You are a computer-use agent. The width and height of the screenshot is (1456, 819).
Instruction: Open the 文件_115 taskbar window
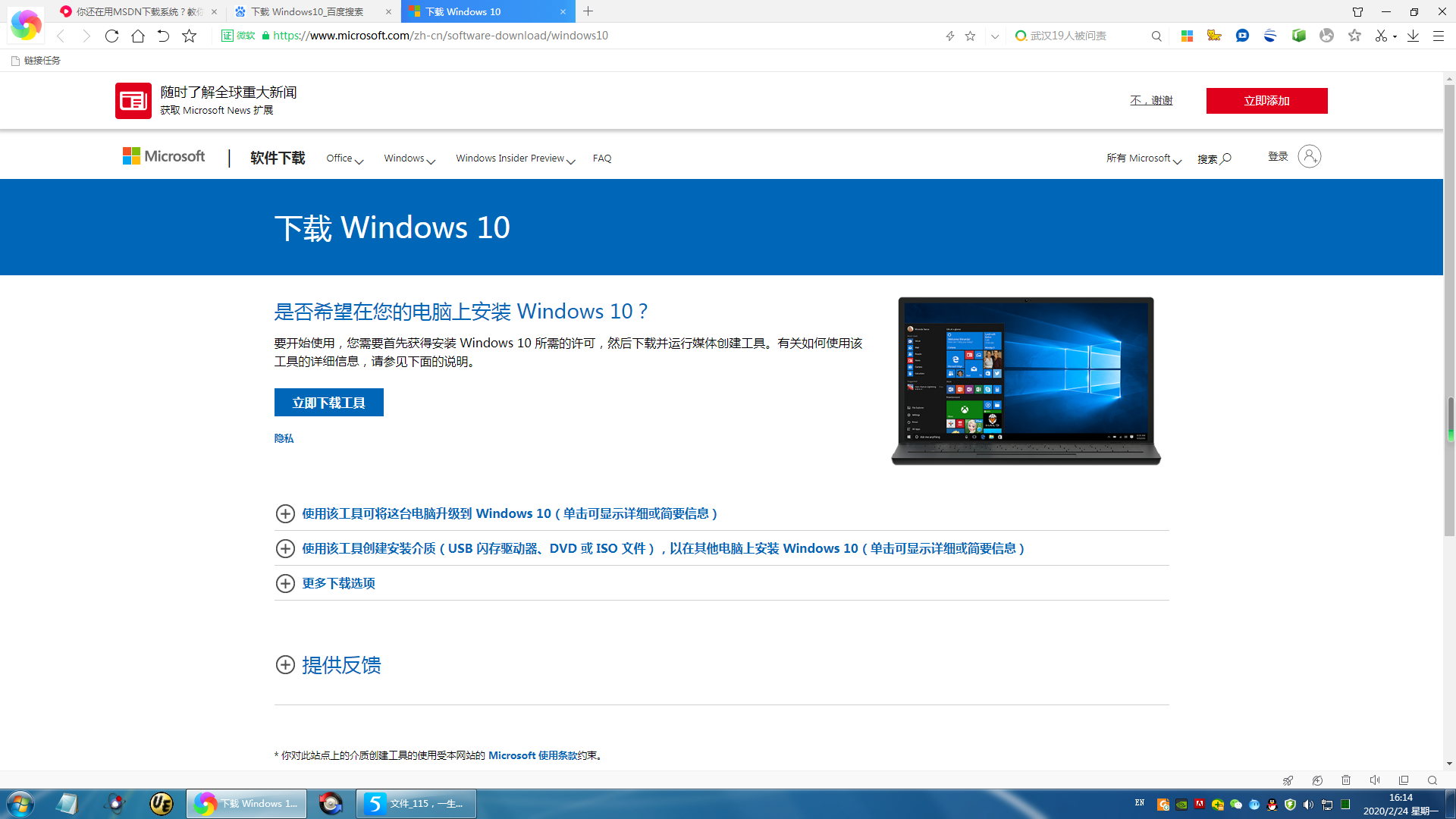[417, 804]
